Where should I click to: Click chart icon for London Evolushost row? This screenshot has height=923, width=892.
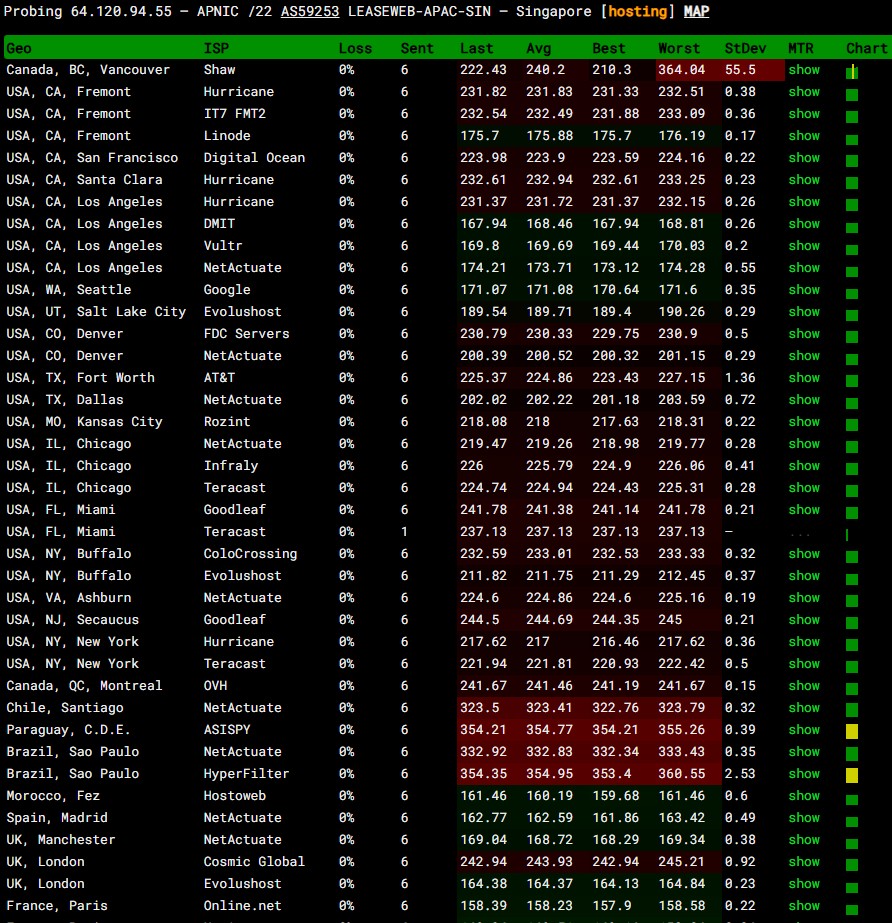tap(851, 888)
